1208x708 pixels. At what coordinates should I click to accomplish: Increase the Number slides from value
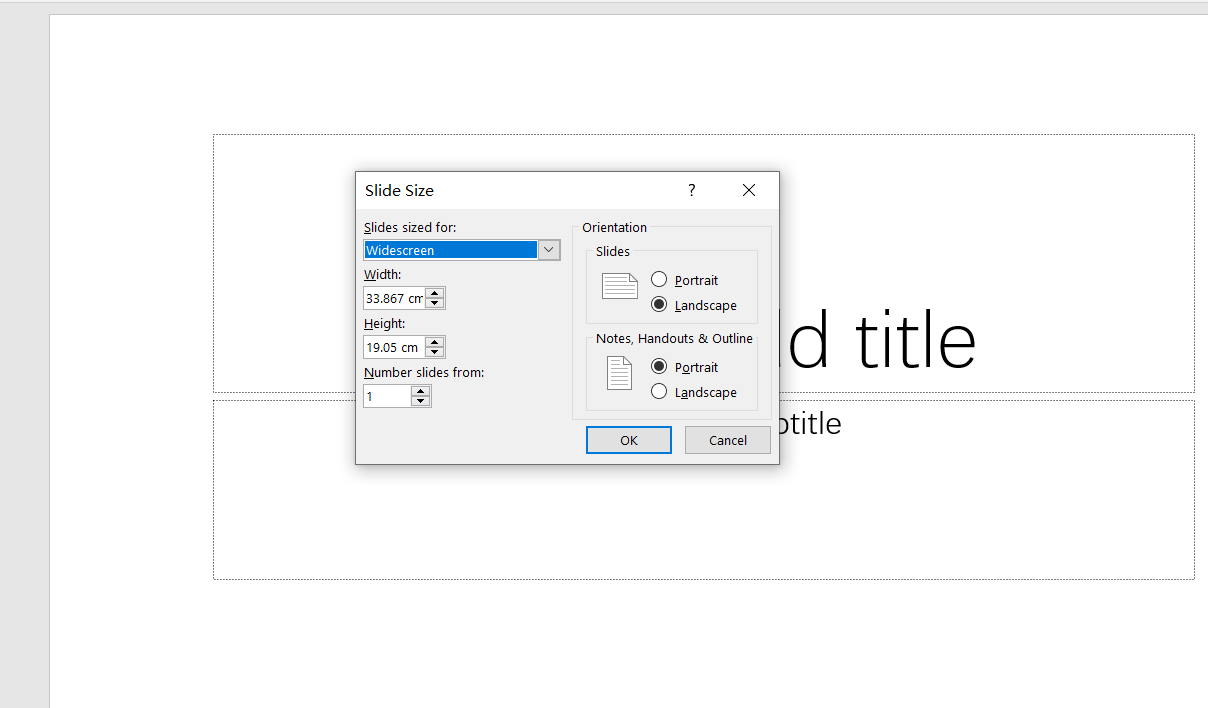(x=421, y=390)
